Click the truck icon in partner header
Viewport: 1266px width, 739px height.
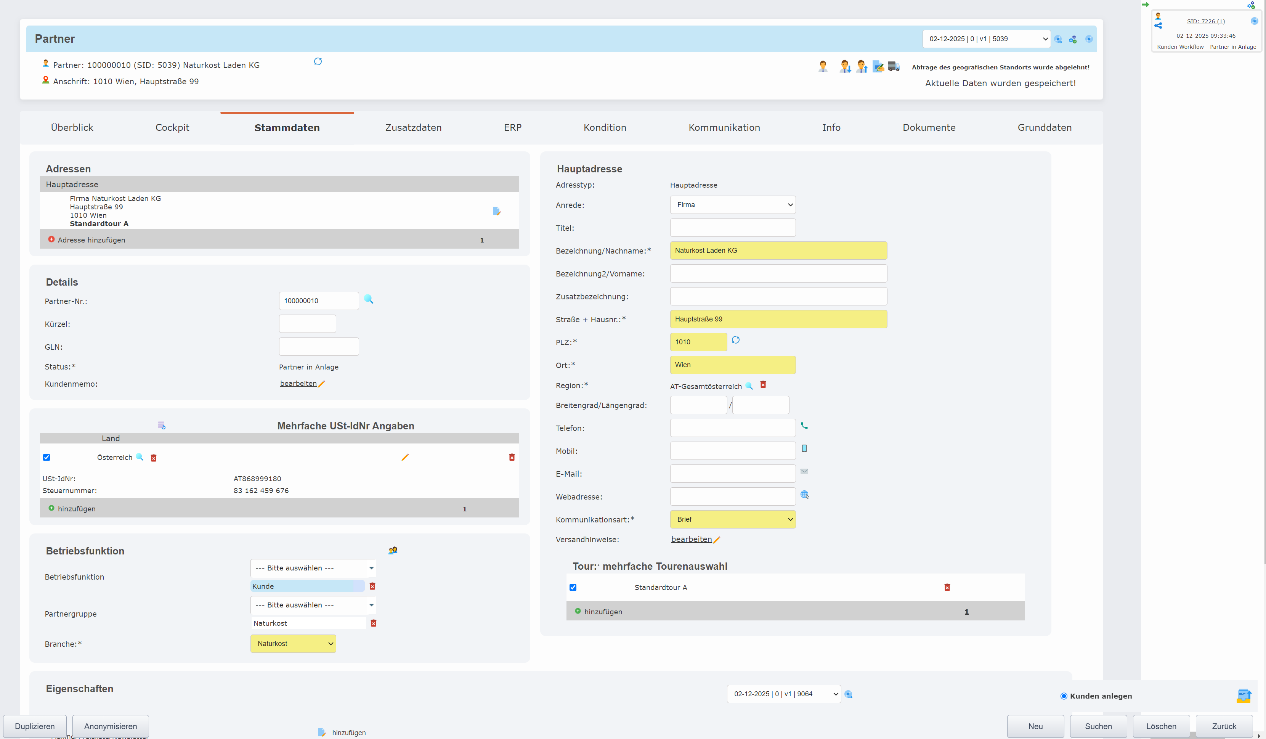click(893, 66)
